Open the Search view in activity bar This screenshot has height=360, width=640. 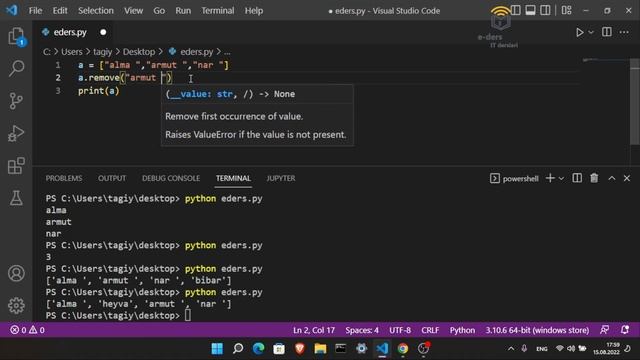pyautogui.click(x=16, y=68)
